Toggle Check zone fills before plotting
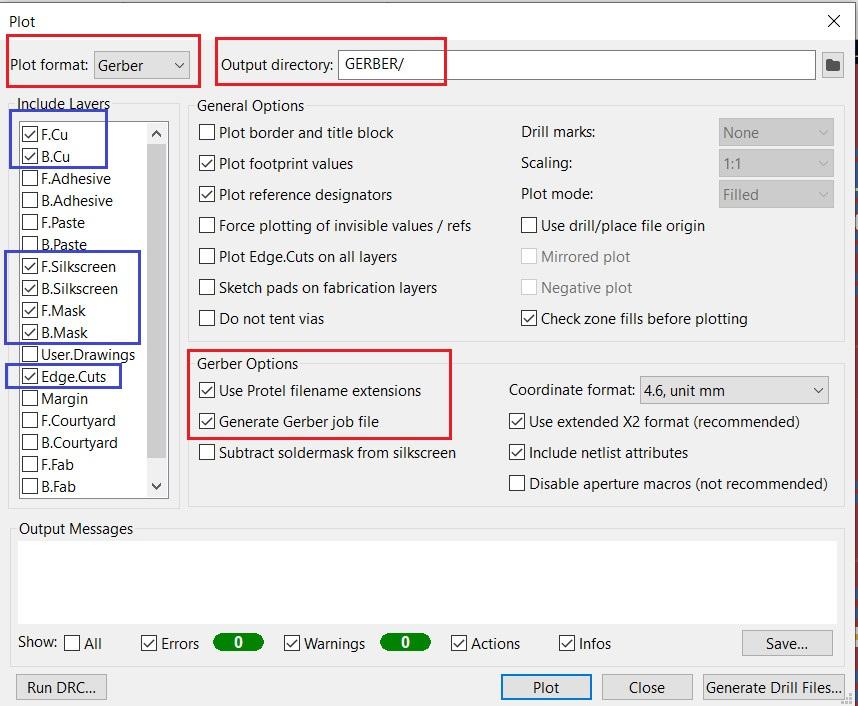Viewport: 858px width, 706px height. pos(529,318)
